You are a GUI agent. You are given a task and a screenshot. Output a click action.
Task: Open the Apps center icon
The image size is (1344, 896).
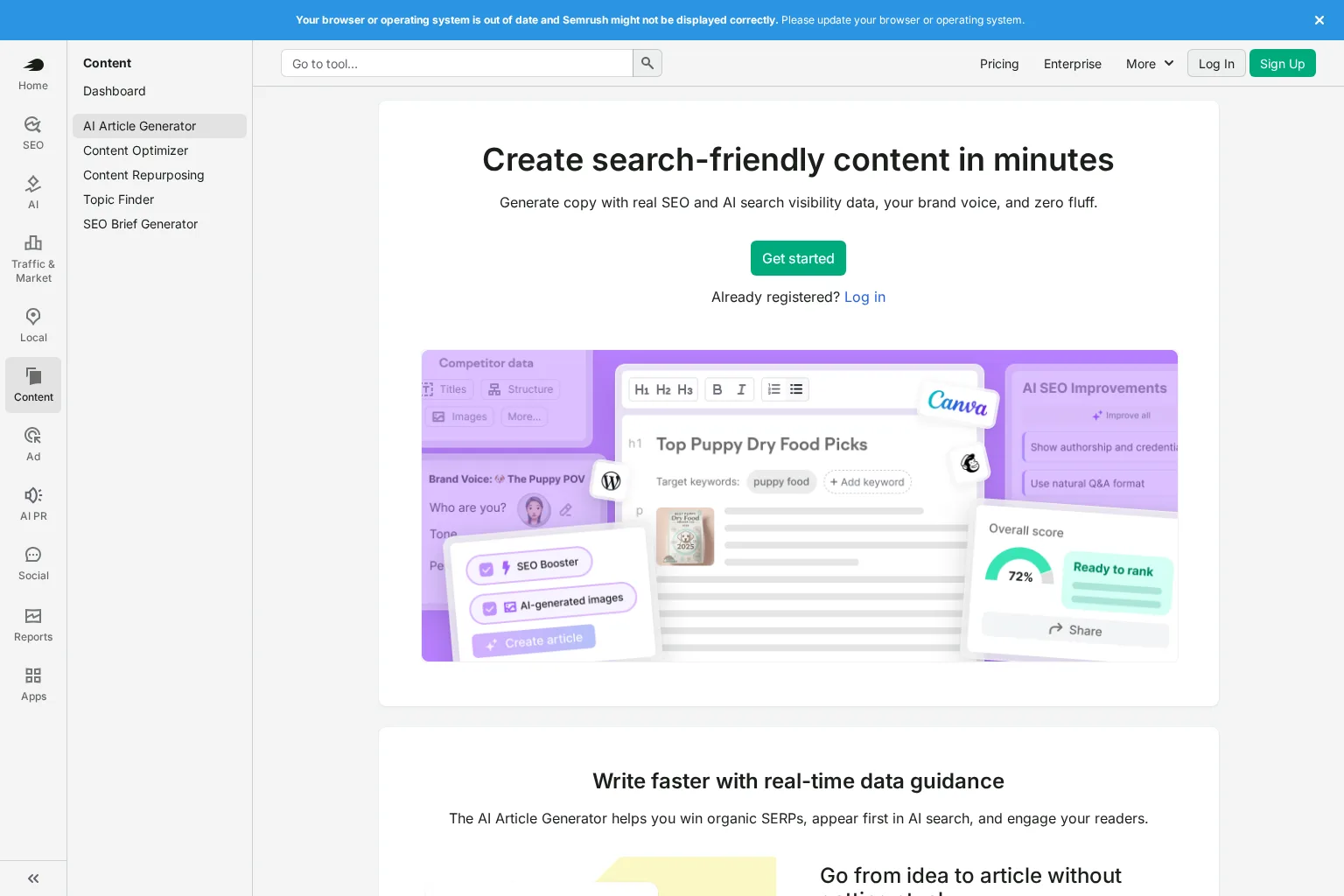click(x=33, y=684)
